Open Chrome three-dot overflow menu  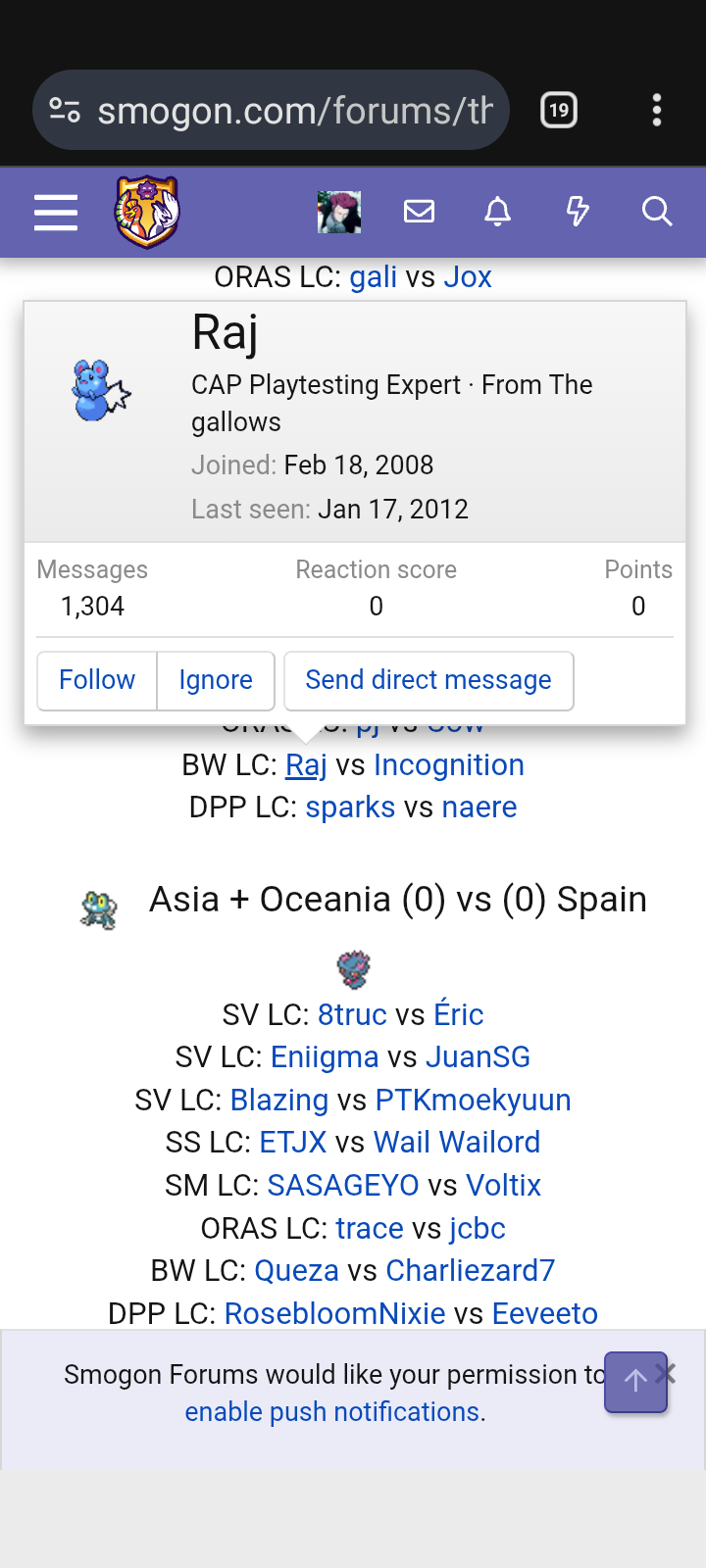point(657,110)
